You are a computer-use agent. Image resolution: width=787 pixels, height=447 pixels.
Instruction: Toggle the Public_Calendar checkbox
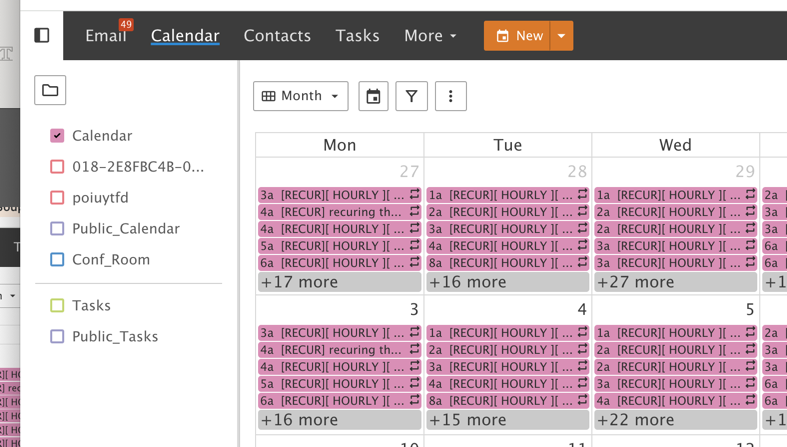point(57,229)
